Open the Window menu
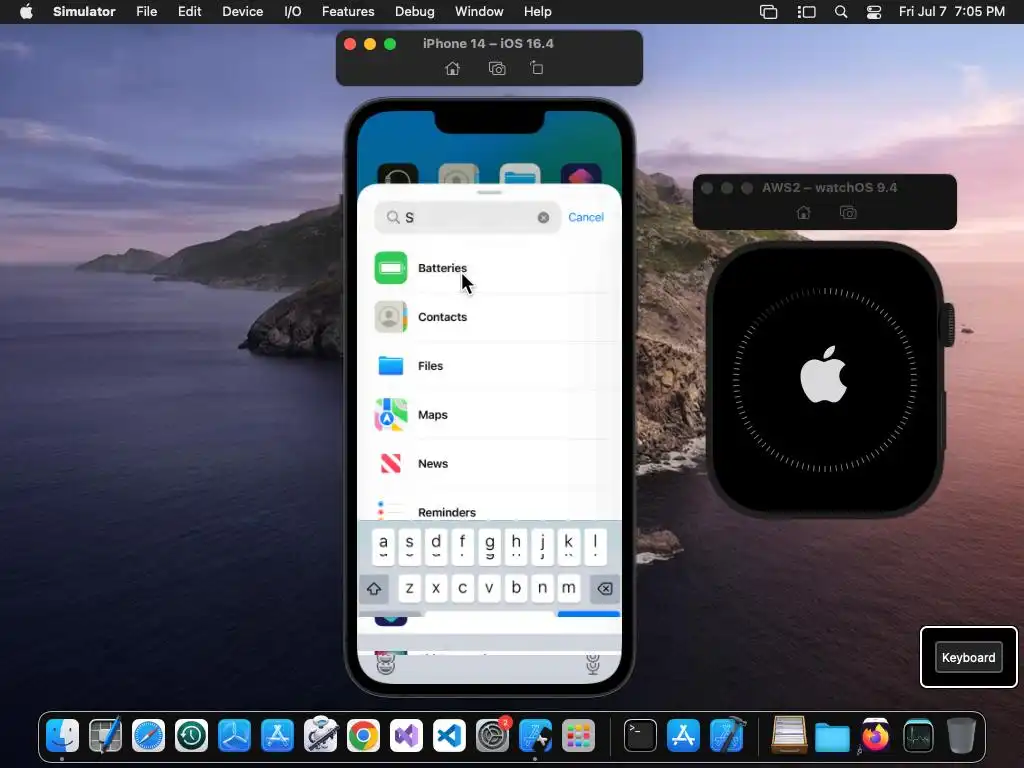Screen dimensions: 1024x768 (479, 12)
